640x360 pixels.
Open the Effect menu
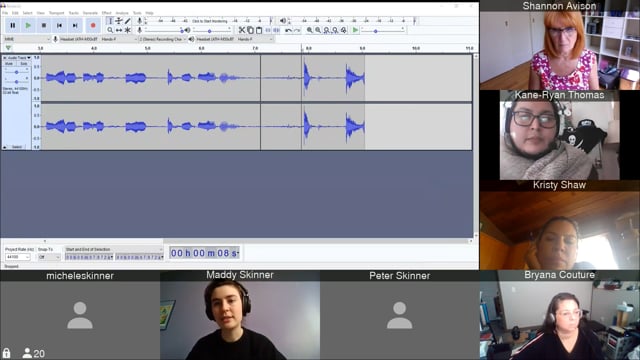106,13
